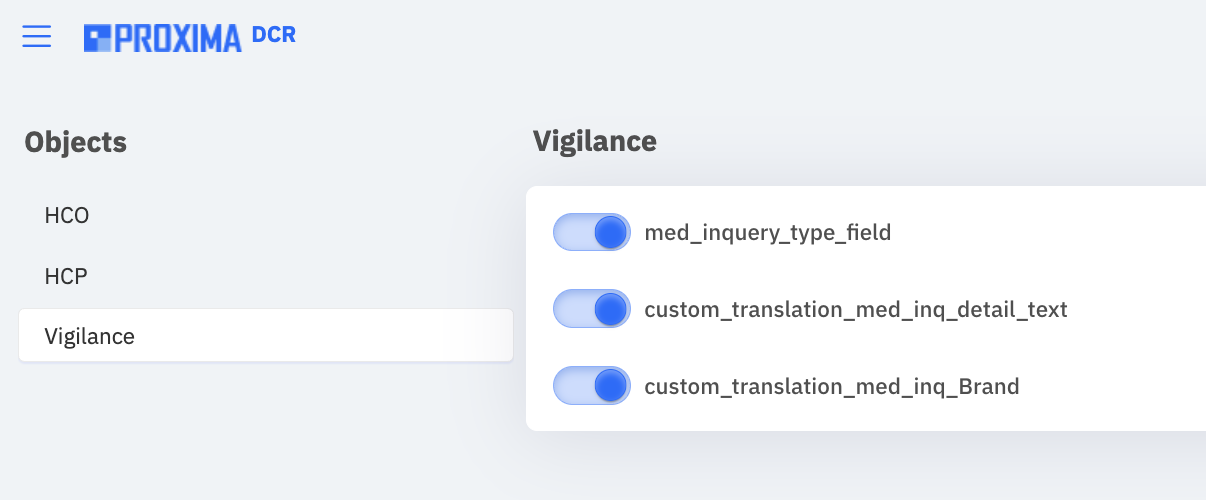Click the Proxima square logo icon
Image resolution: width=1206 pixels, height=500 pixels.
[97, 38]
